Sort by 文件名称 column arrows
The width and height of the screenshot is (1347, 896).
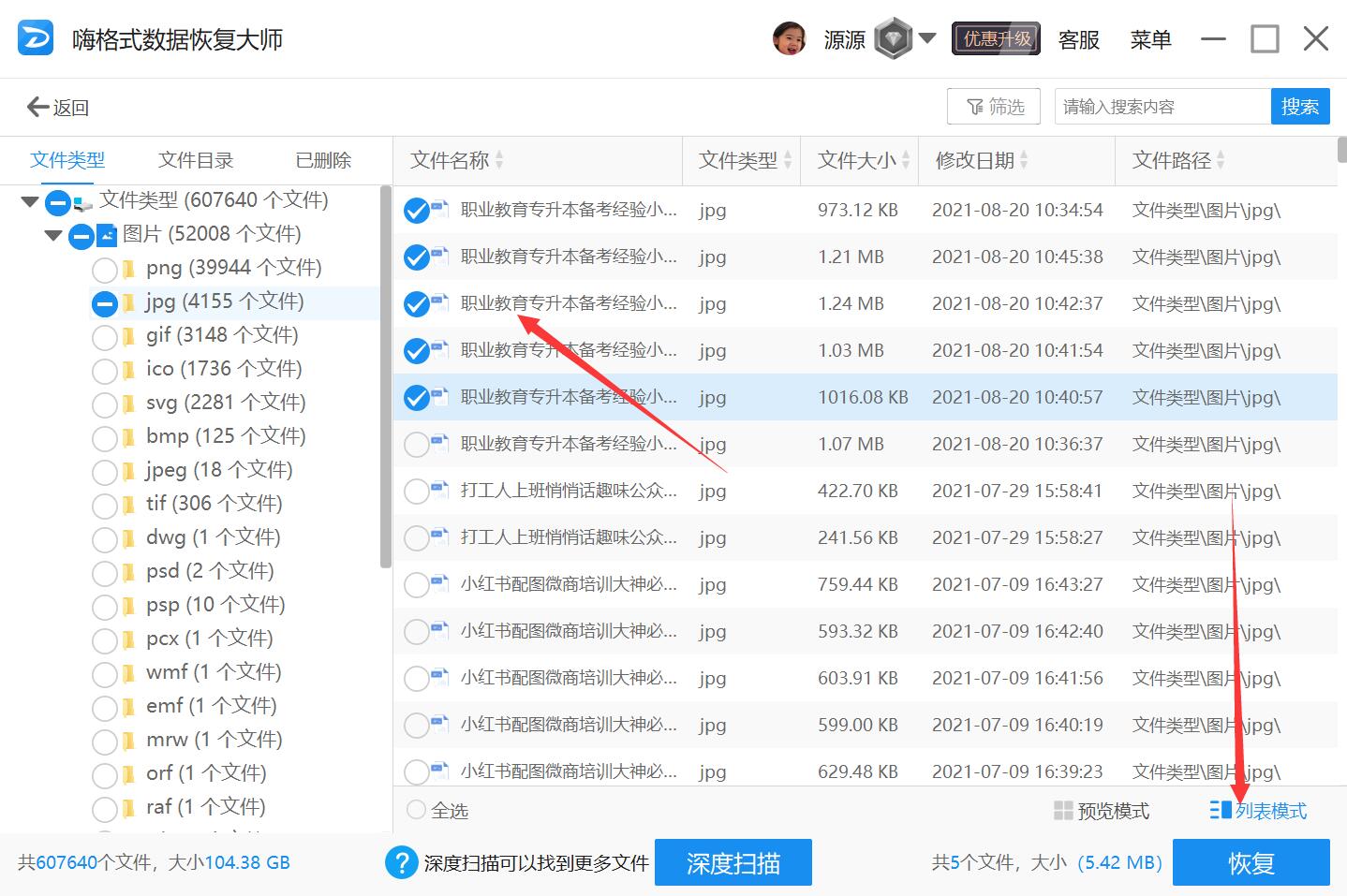click(x=499, y=160)
